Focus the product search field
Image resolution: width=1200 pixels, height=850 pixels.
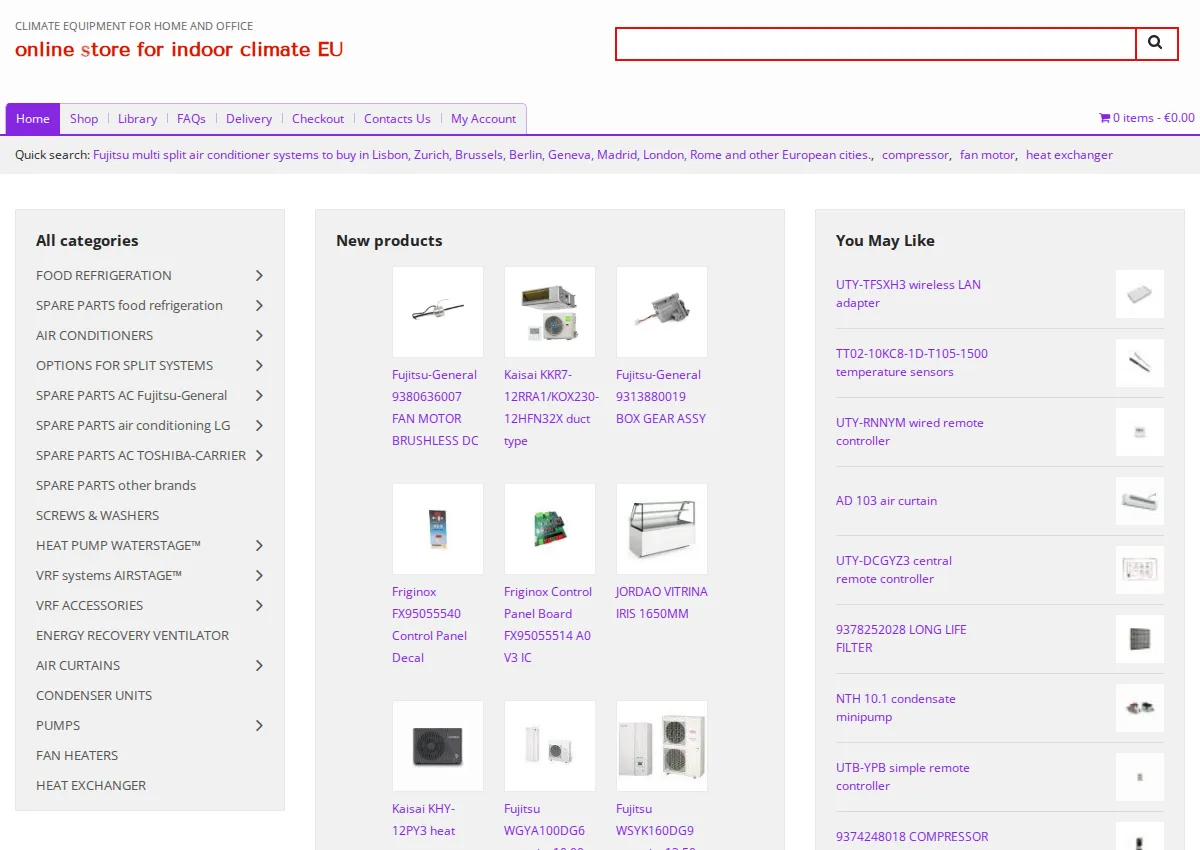click(x=876, y=44)
